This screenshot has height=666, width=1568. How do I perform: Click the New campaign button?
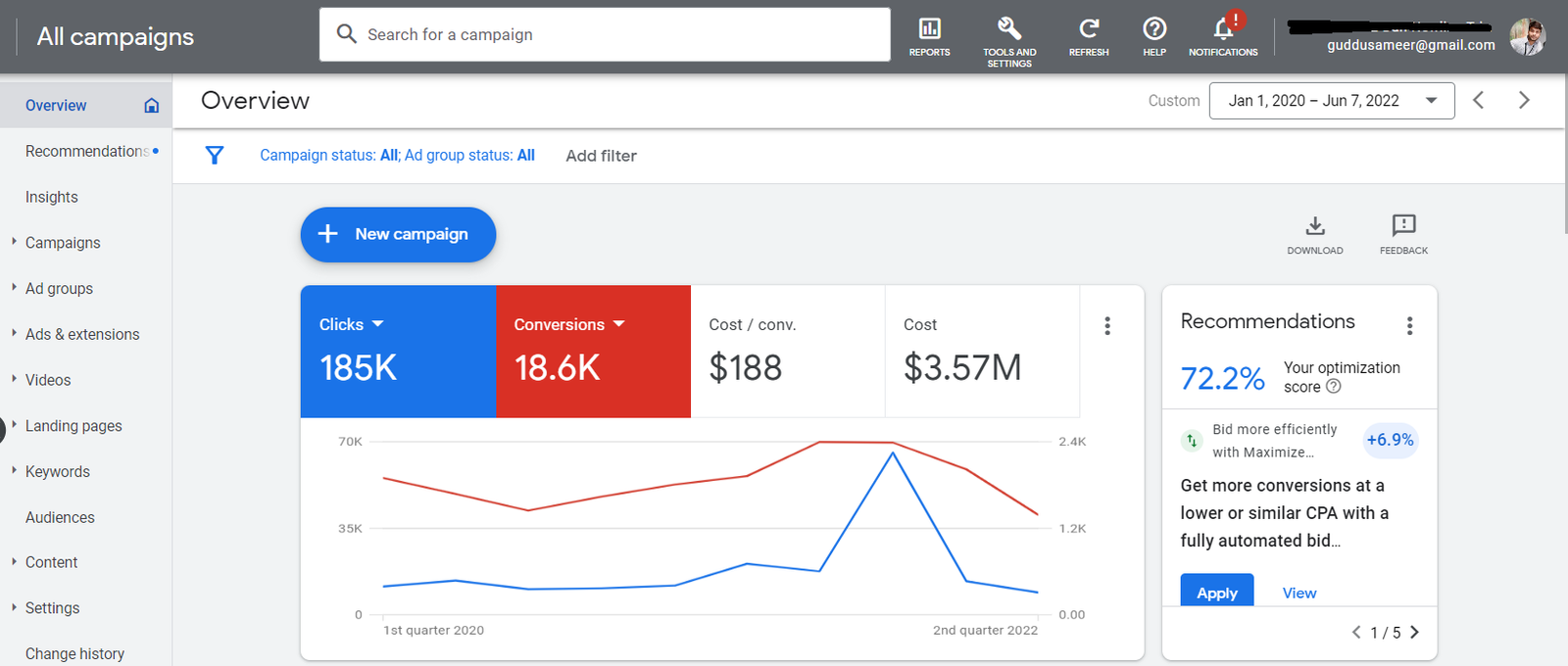coord(398,234)
